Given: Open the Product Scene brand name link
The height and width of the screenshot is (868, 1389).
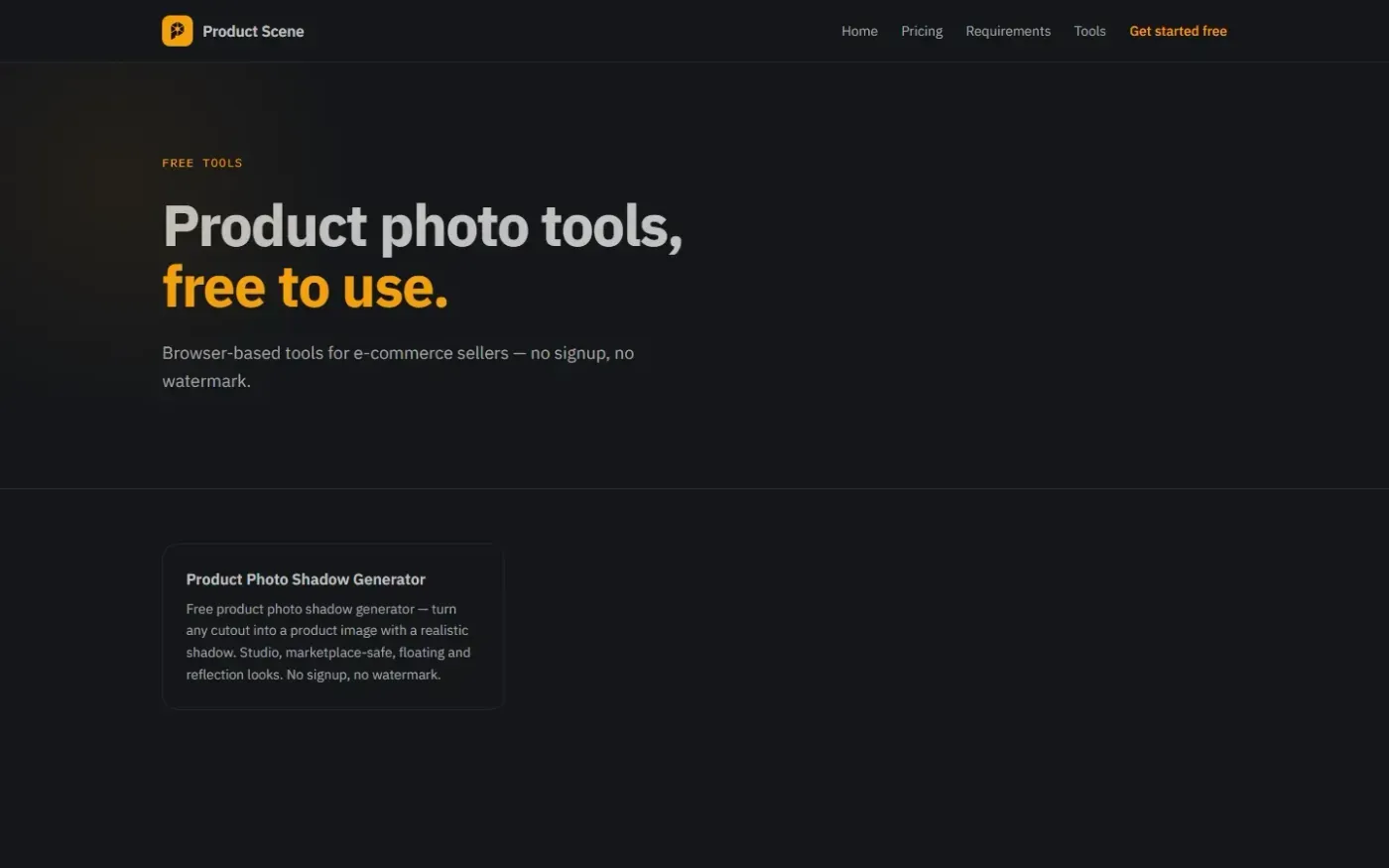Looking at the screenshot, I should tap(253, 31).
